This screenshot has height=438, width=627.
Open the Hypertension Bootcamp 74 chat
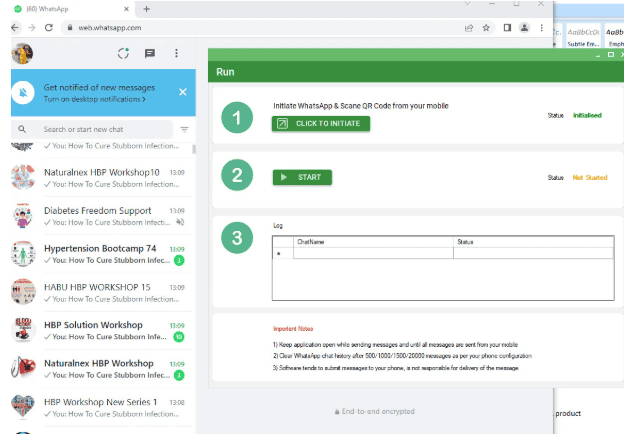point(102,254)
